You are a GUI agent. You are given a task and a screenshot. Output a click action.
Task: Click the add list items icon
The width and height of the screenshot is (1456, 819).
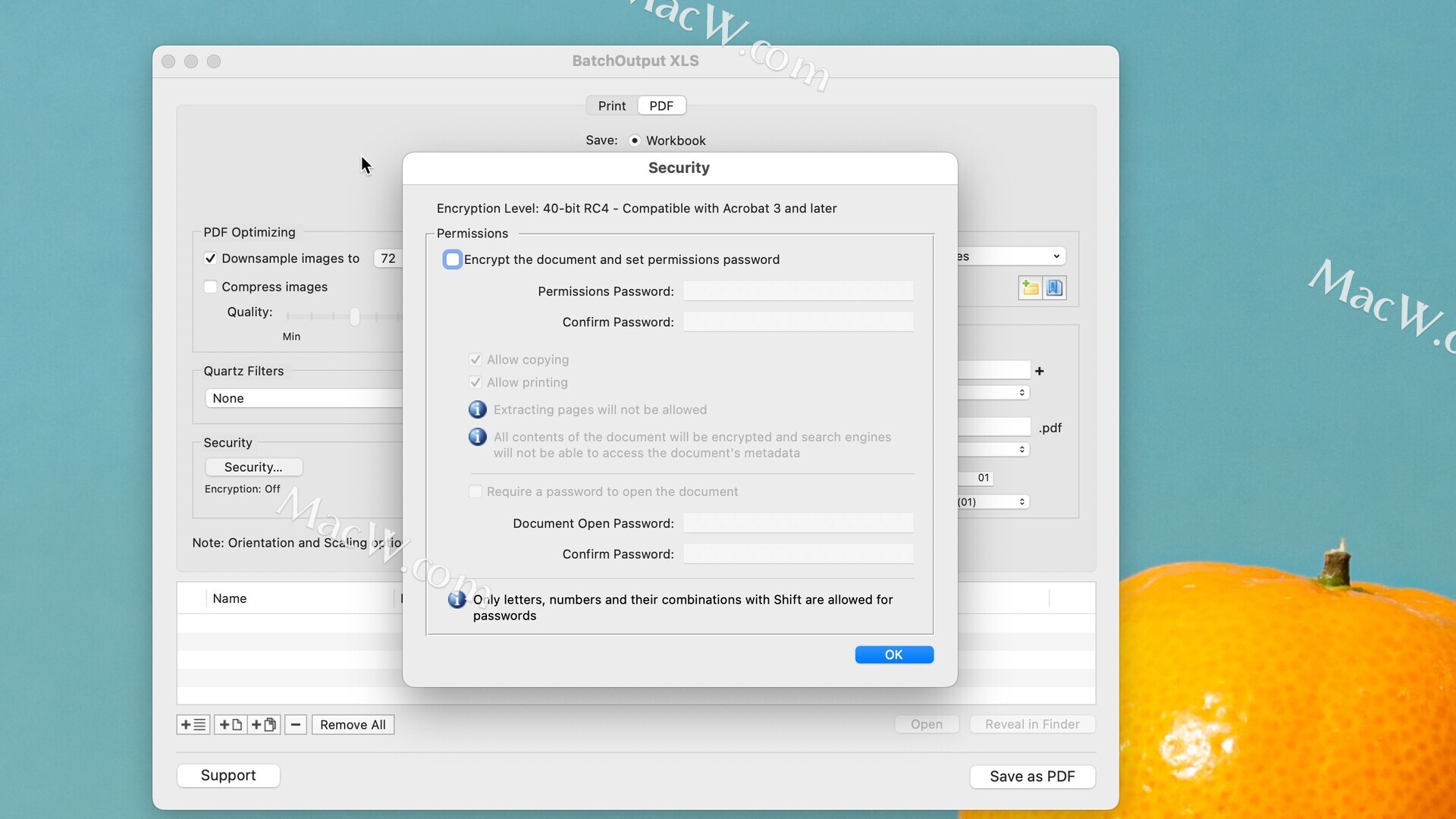[x=193, y=725]
